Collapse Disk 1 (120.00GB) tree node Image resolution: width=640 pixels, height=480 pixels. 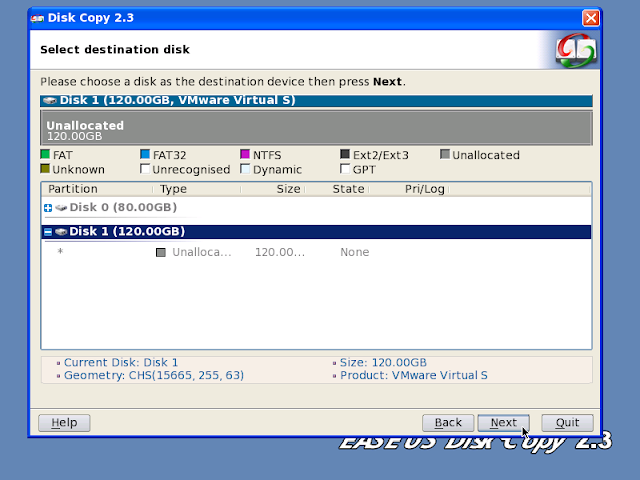[x=48, y=232]
